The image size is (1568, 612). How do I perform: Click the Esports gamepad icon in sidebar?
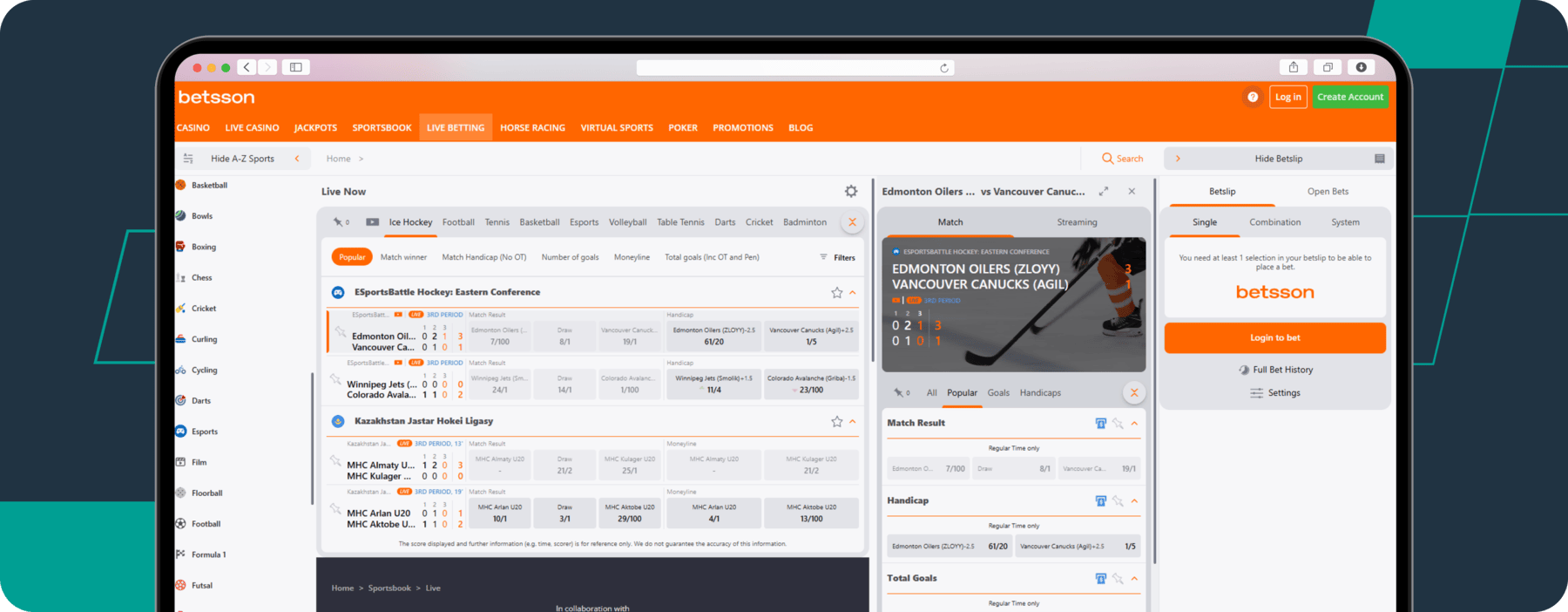point(181,431)
